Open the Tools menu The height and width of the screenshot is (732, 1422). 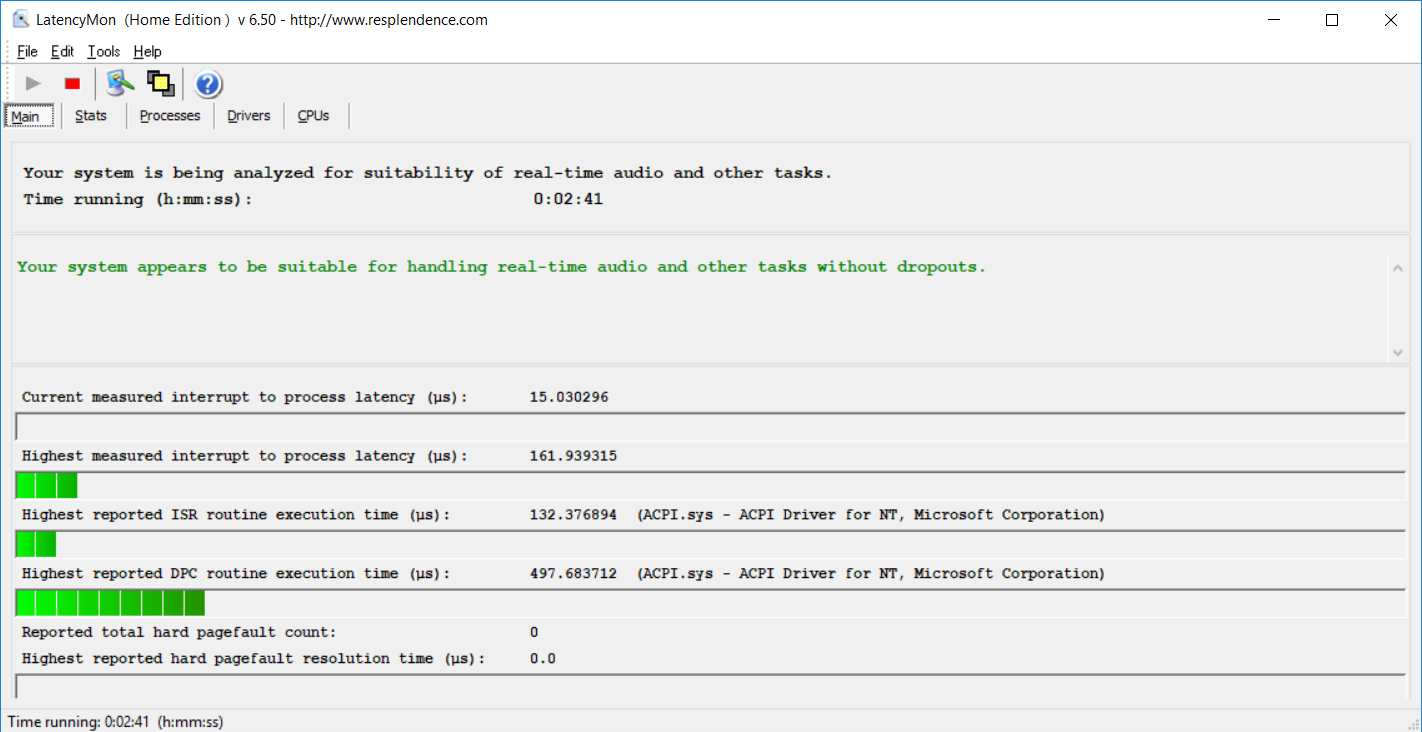(103, 52)
